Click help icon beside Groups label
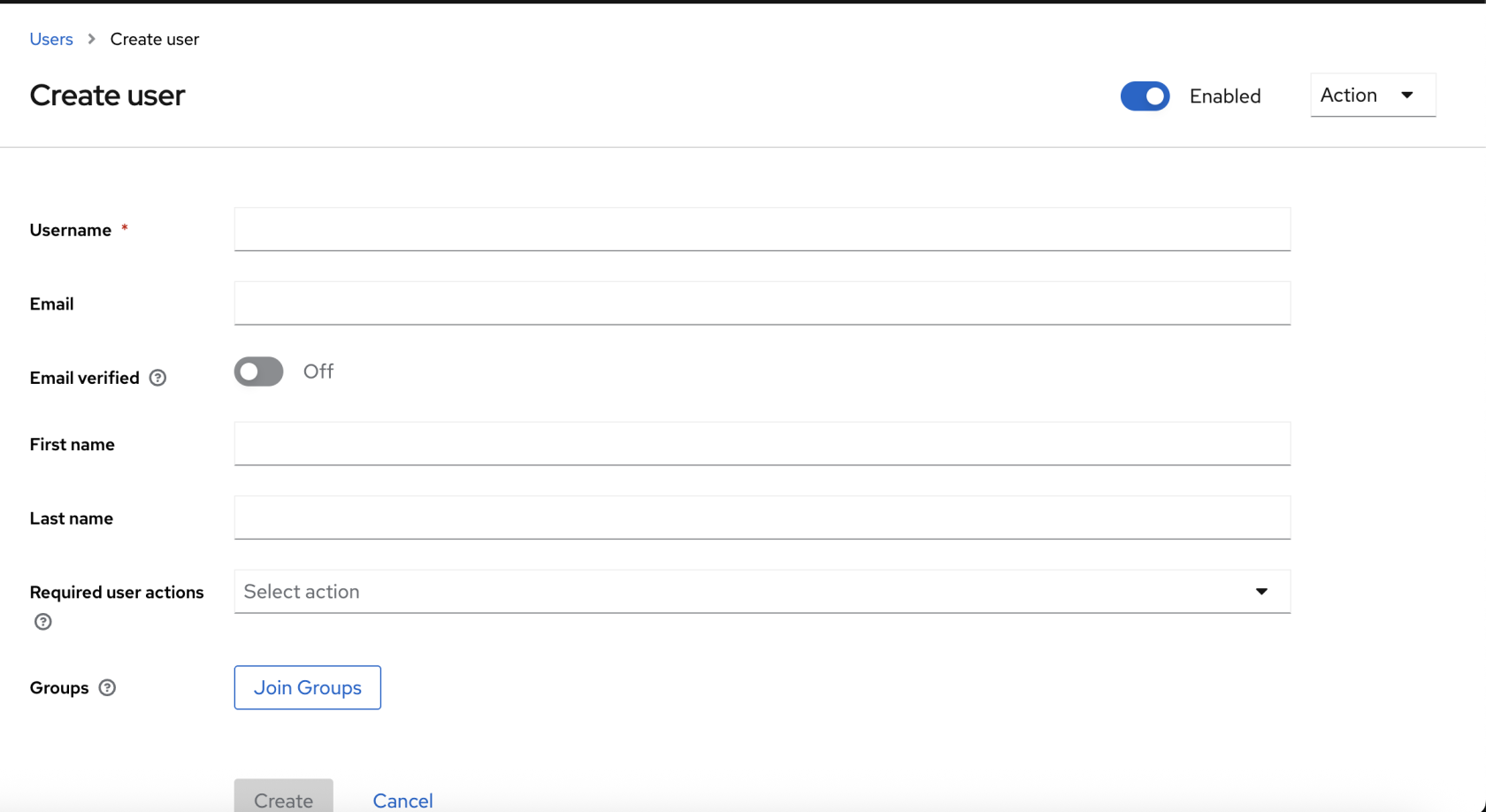This screenshot has width=1486, height=812. 107,687
